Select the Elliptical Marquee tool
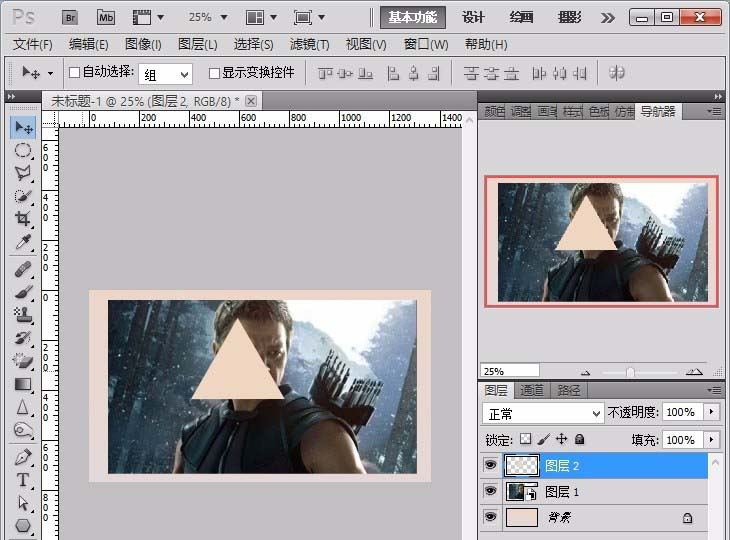 tap(22, 150)
